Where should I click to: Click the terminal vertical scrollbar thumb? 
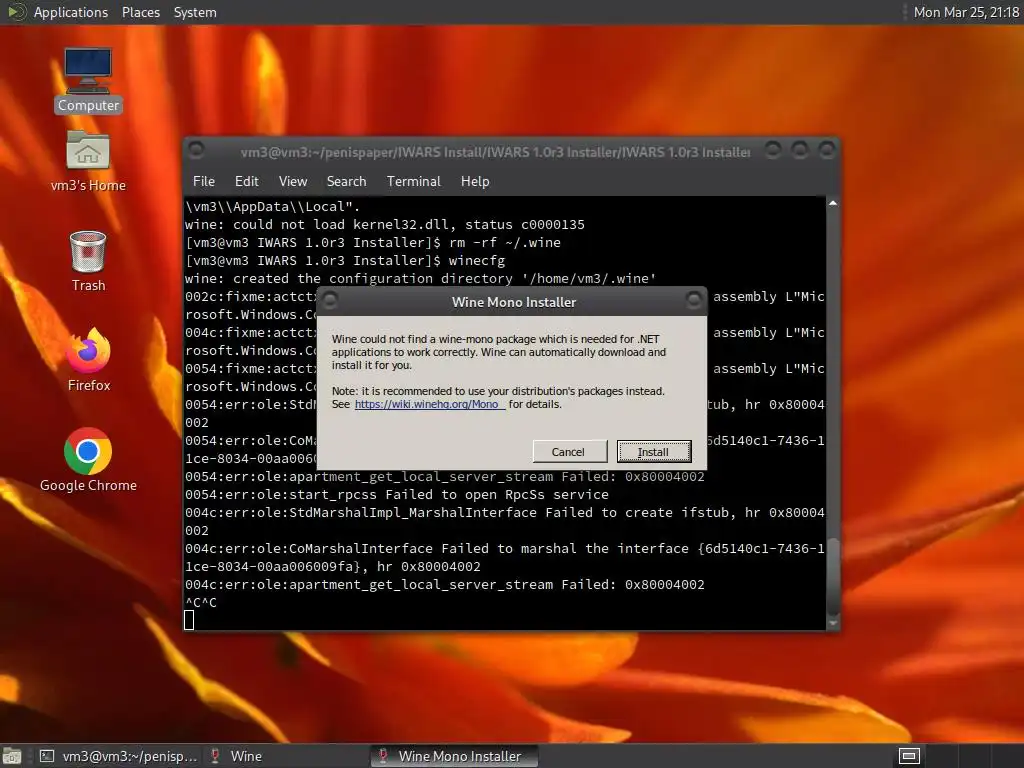point(833,577)
